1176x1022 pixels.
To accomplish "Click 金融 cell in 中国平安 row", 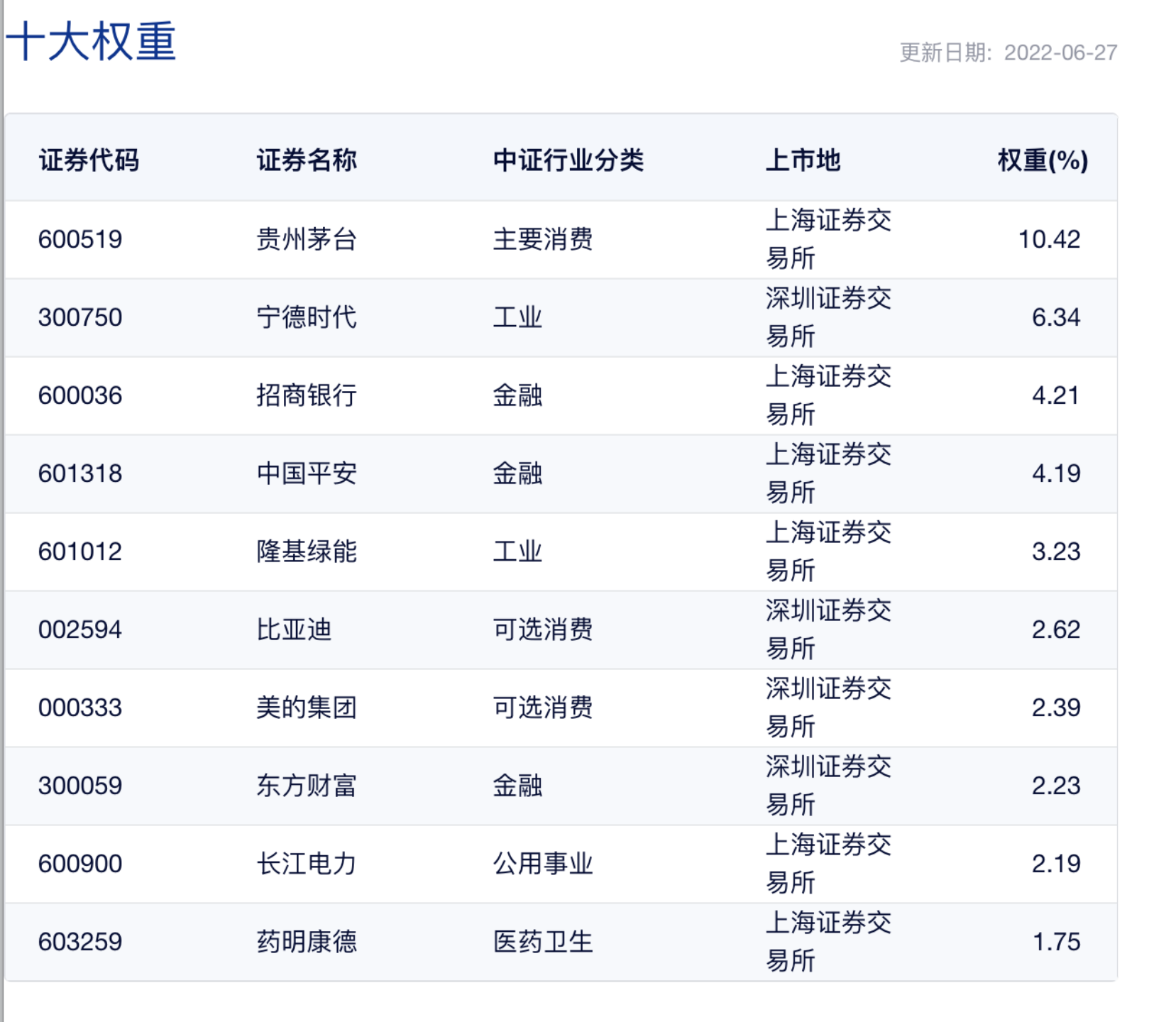I will coord(517,473).
